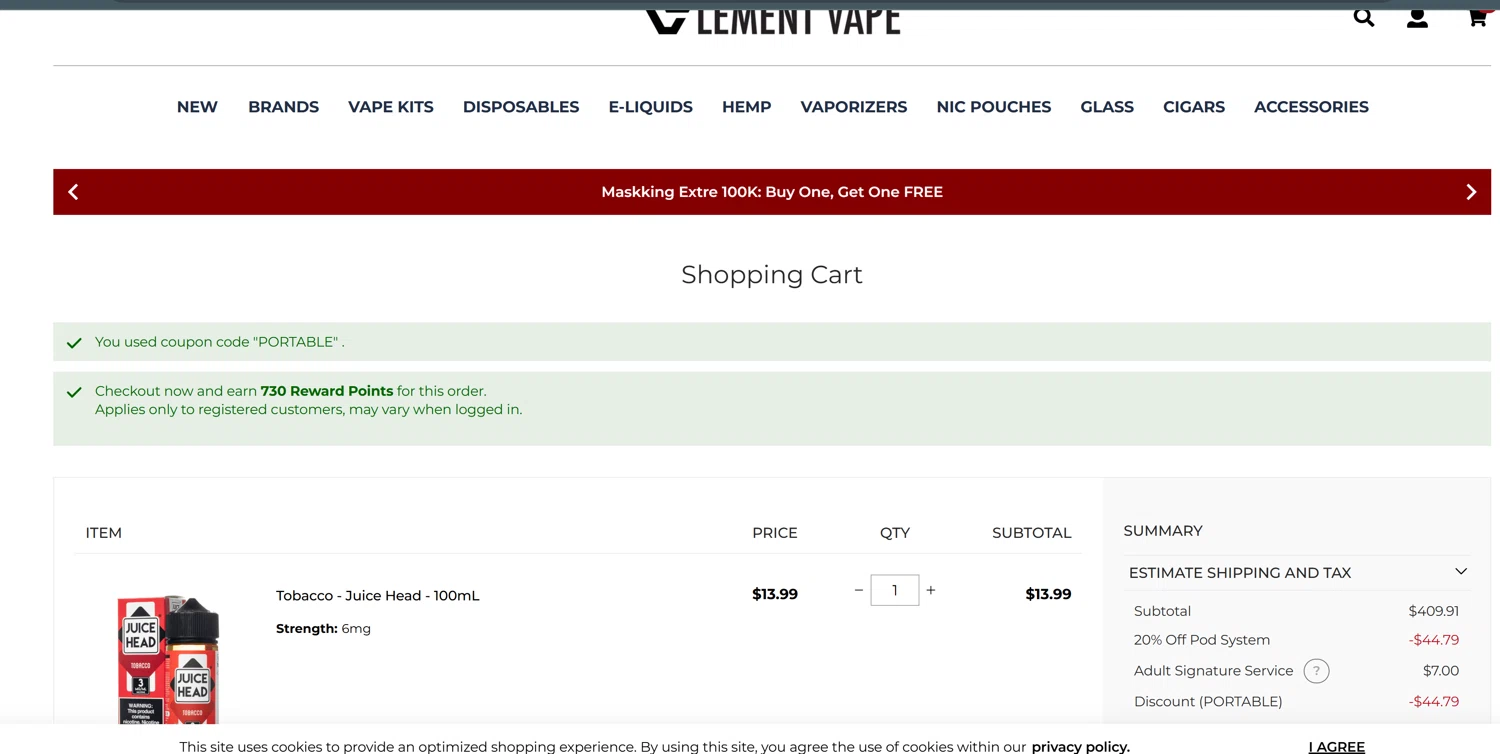1500x754 pixels.
Task: Browse the Nic Pouches category
Action: (x=993, y=107)
